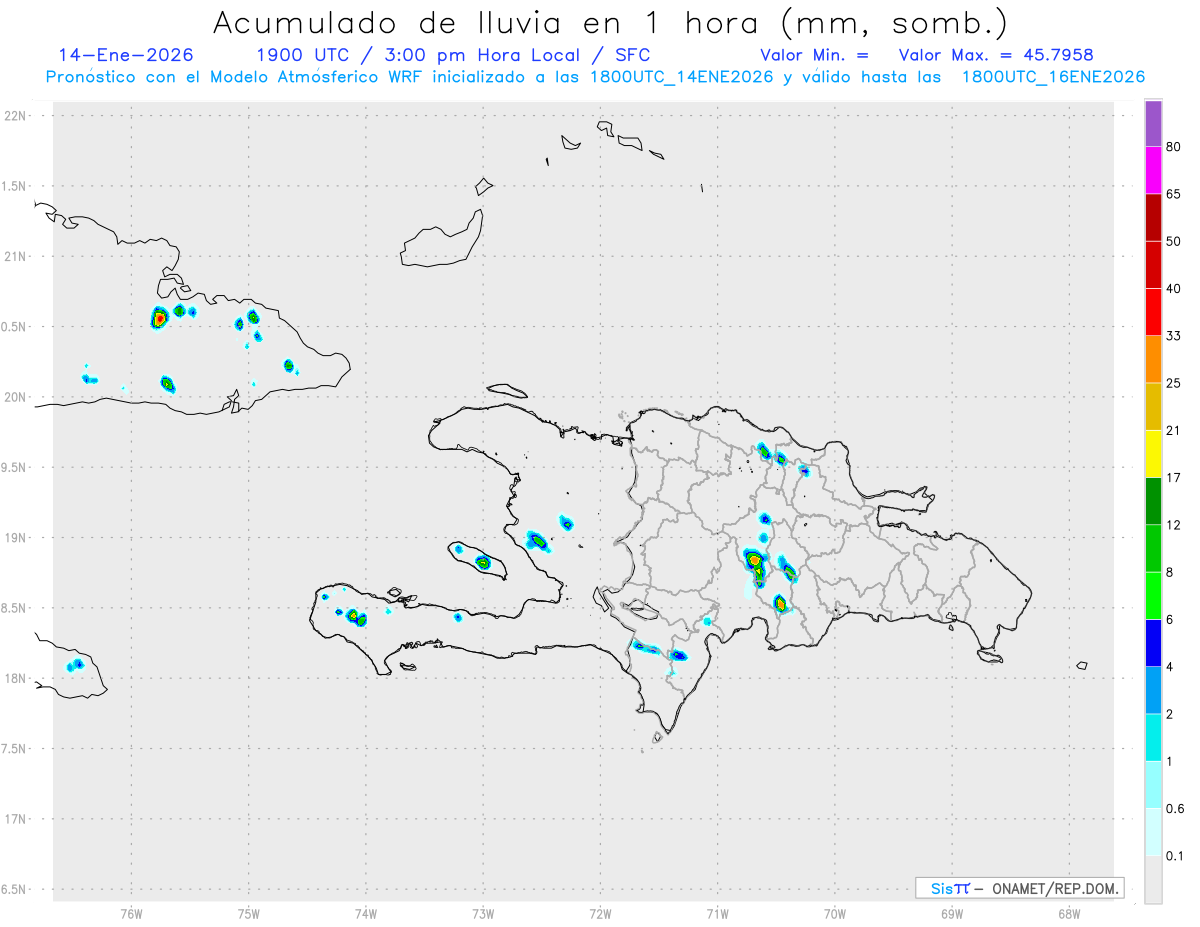The image size is (1200, 927).
Task: Click the '17N' latitude label
Action: click(16, 819)
